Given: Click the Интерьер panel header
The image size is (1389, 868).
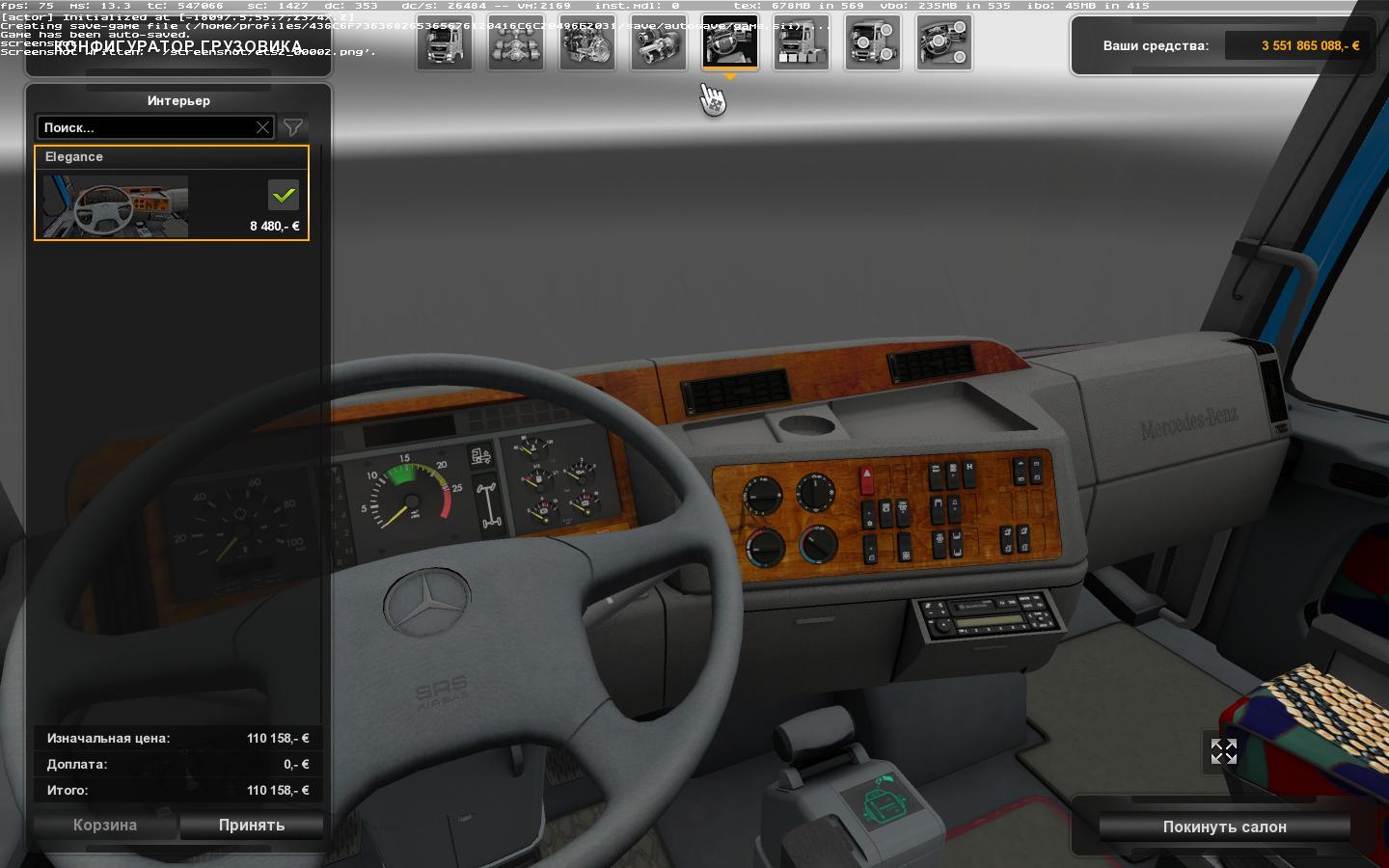Looking at the screenshot, I should 178,100.
